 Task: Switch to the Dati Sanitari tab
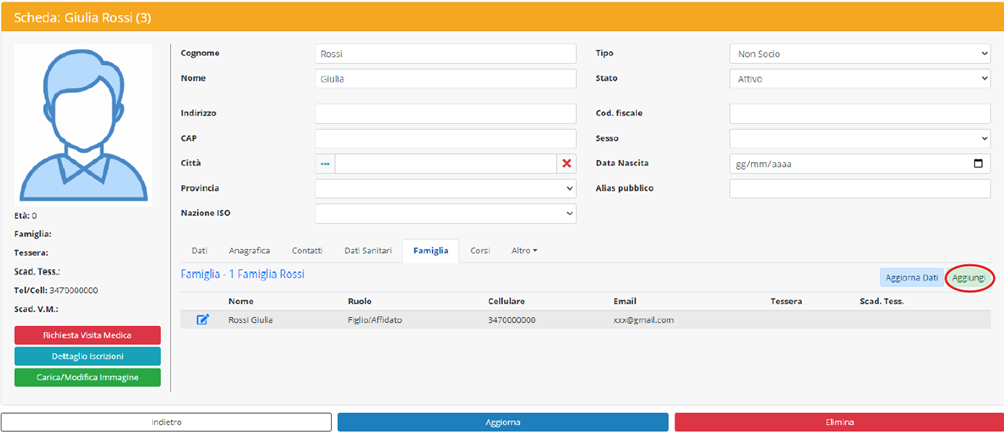[x=361, y=250]
